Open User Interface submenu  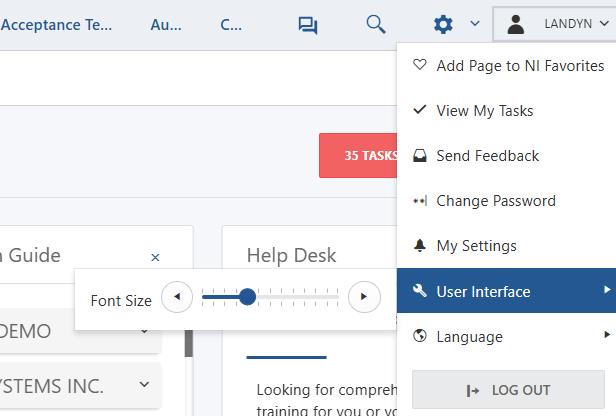pos(506,291)
